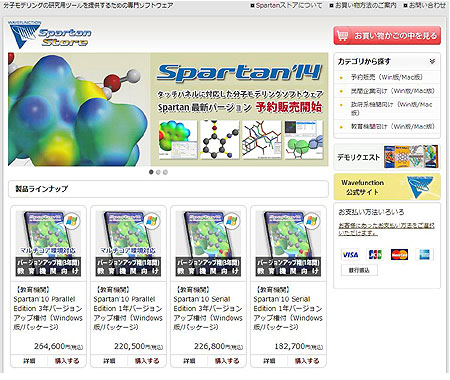Screen dimensions: 450x380
Task: Click the JCB card icon
Action: tap(375, 255)
